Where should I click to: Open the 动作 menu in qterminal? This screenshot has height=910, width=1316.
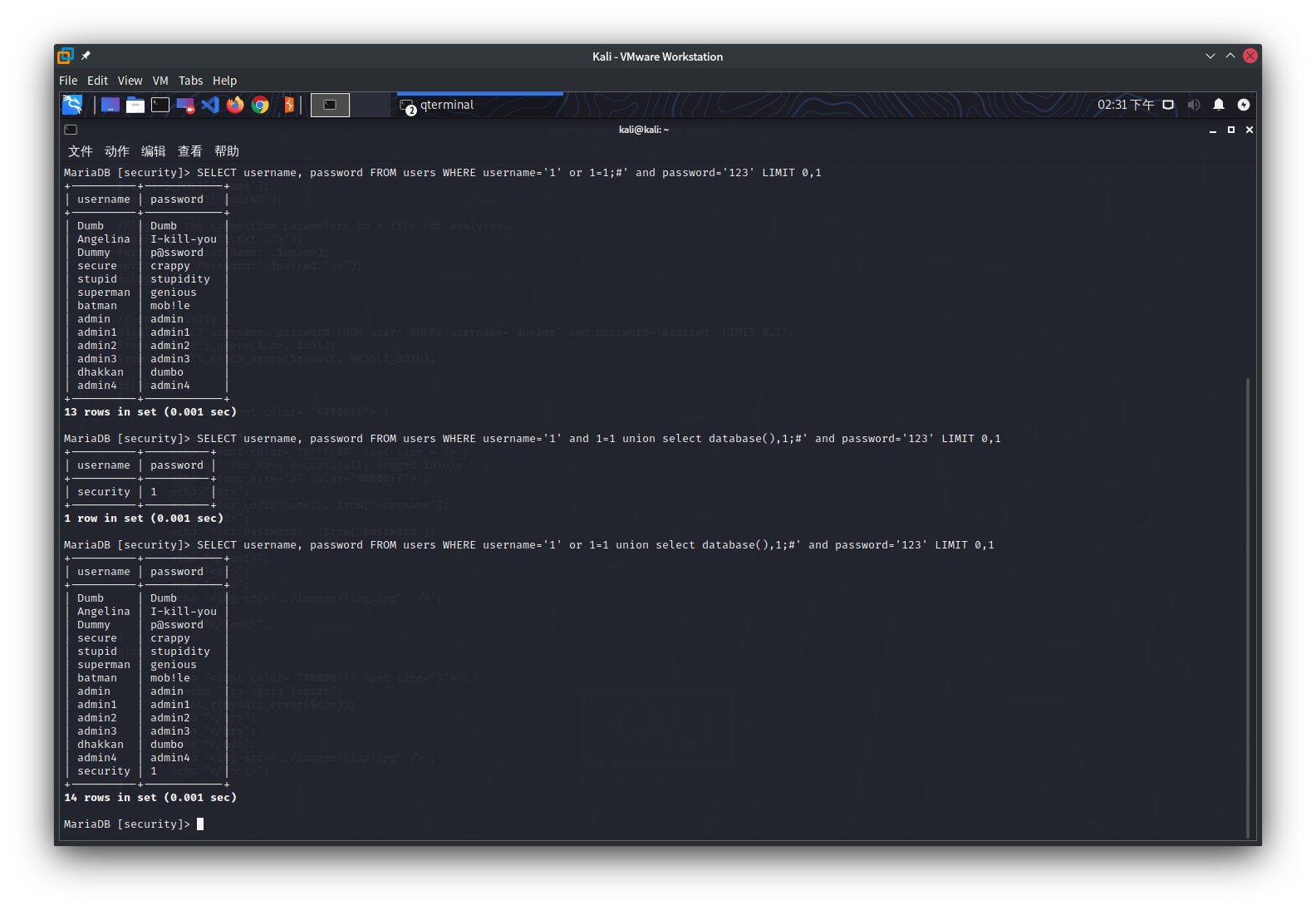click(x=117, y=151)
